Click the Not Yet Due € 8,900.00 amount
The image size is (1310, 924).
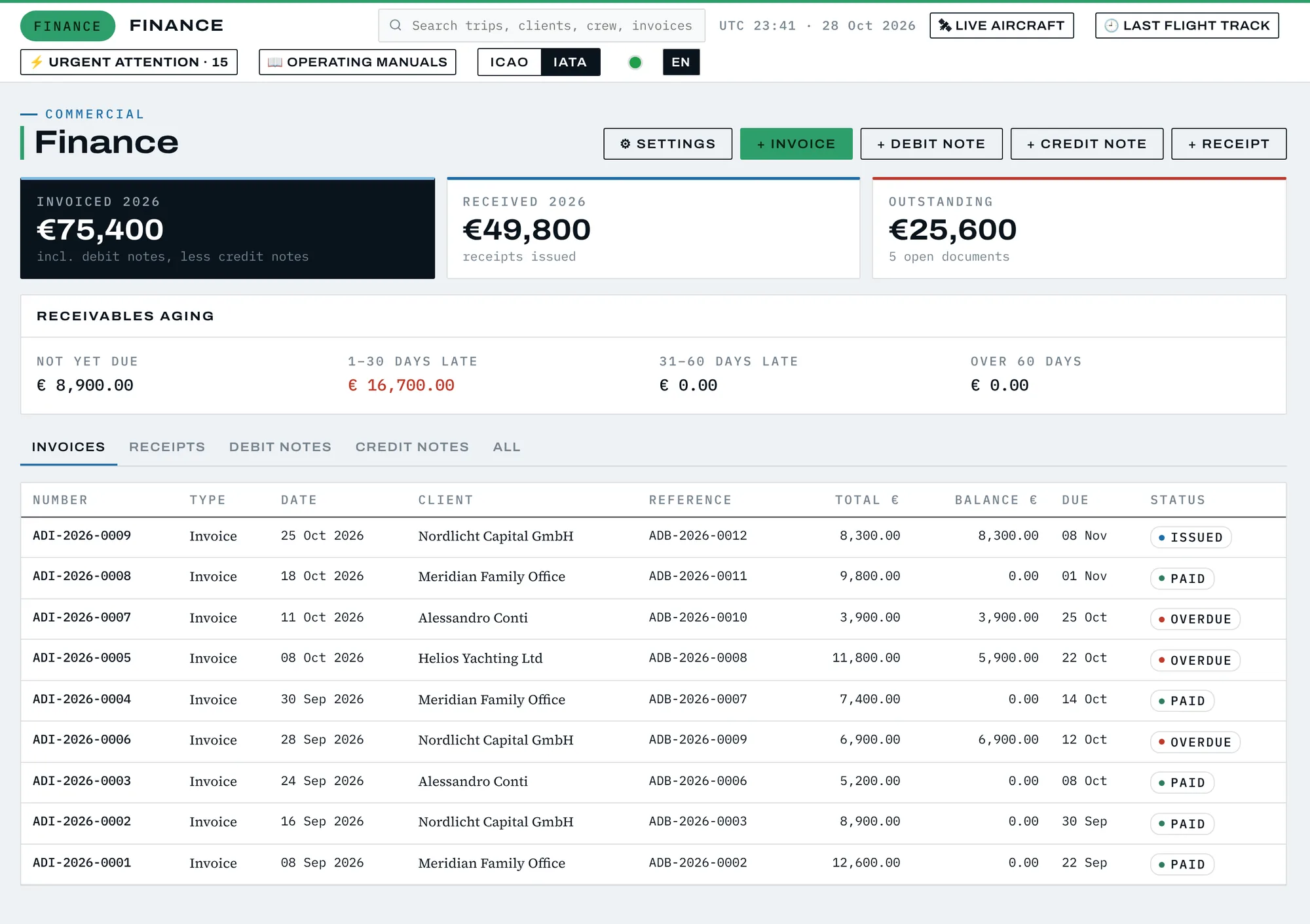(85, 386)
